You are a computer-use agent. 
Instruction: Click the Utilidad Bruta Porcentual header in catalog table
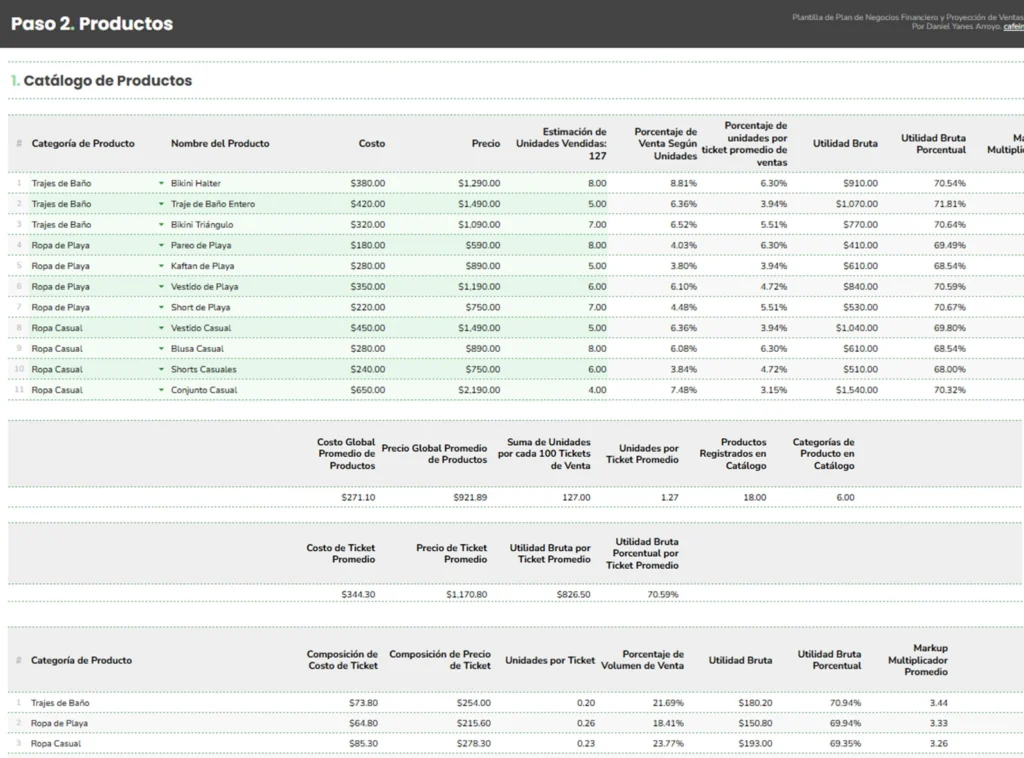[x=934, y=144]
